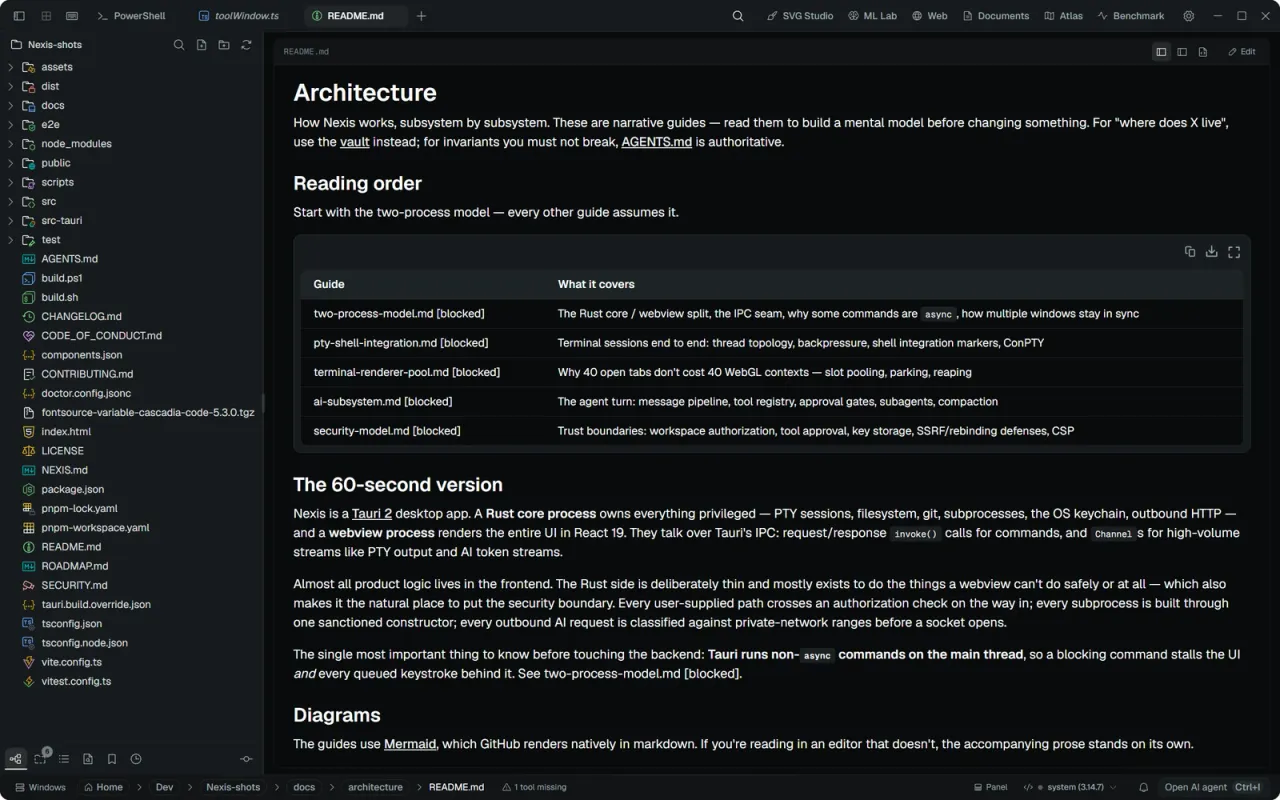Select the architecture breadcrumb segment
This screenshot has width=1280, height=800.
pos(375,787)
